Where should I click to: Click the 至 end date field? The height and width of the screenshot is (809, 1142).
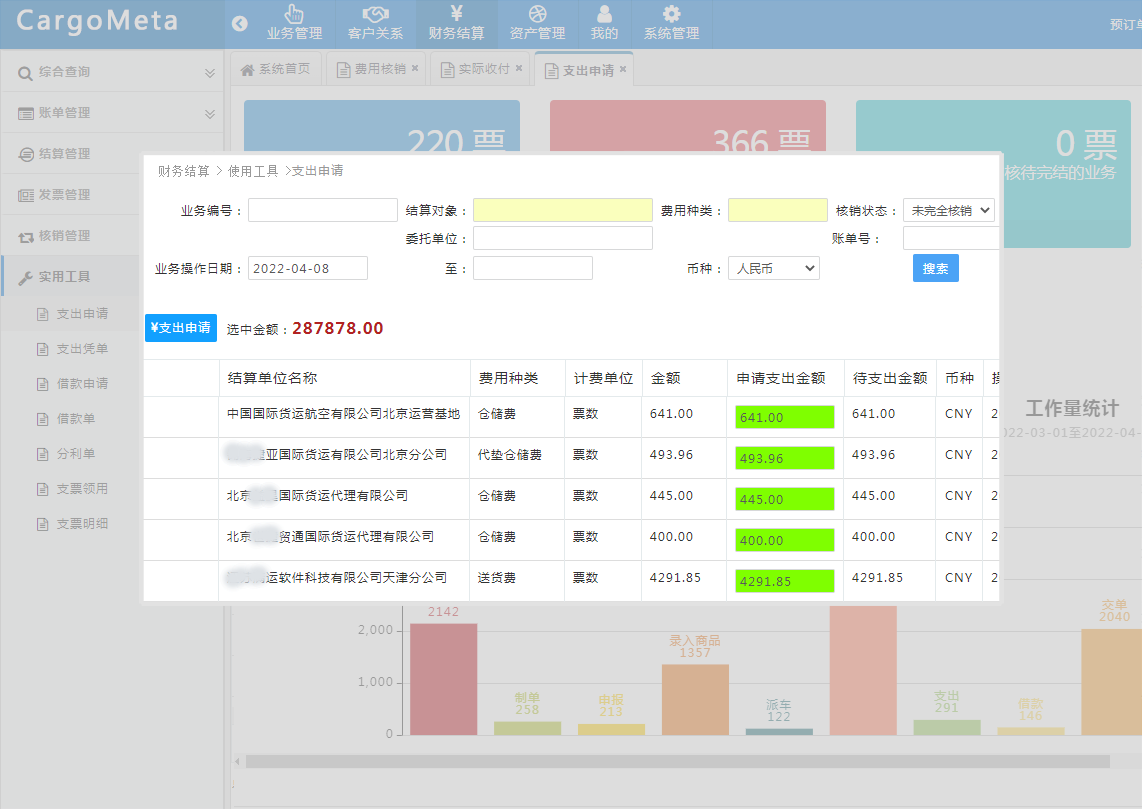click(532, 268)
